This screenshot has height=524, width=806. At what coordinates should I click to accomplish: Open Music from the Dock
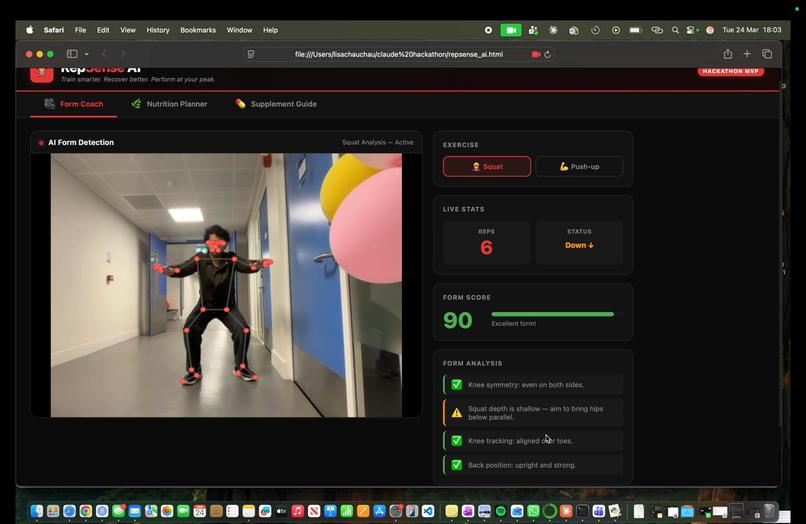(298, 511)
